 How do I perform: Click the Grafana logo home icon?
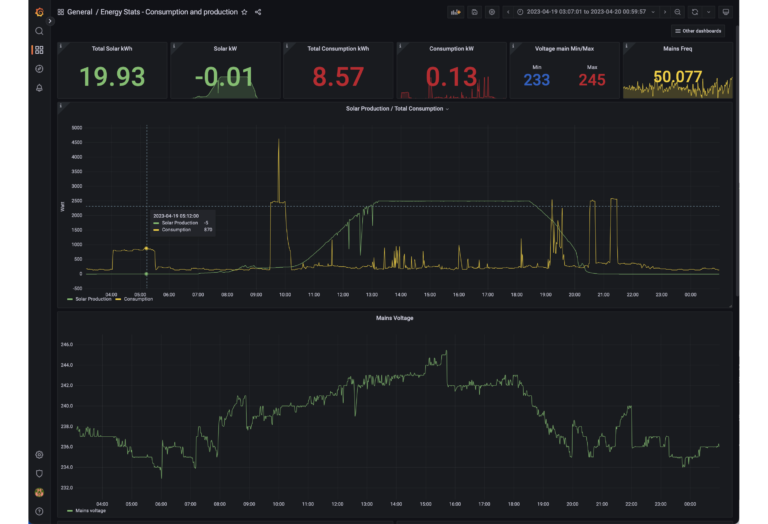click(39, 12)
